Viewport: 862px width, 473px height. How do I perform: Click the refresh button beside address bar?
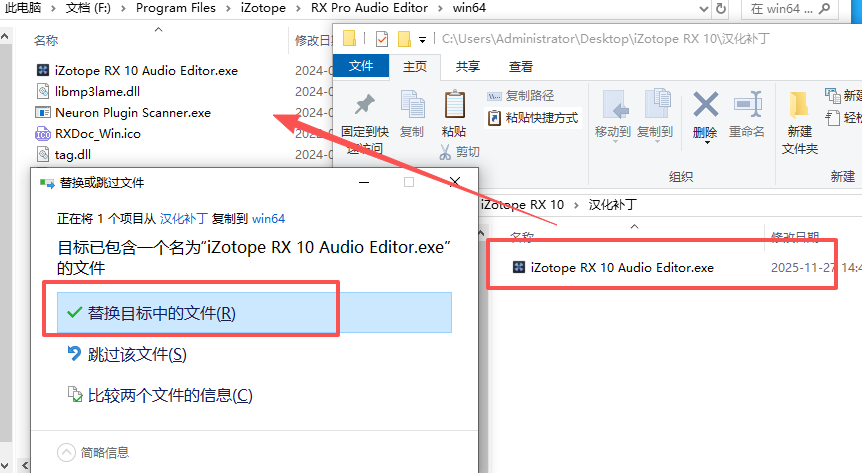[x=721, y=8]
